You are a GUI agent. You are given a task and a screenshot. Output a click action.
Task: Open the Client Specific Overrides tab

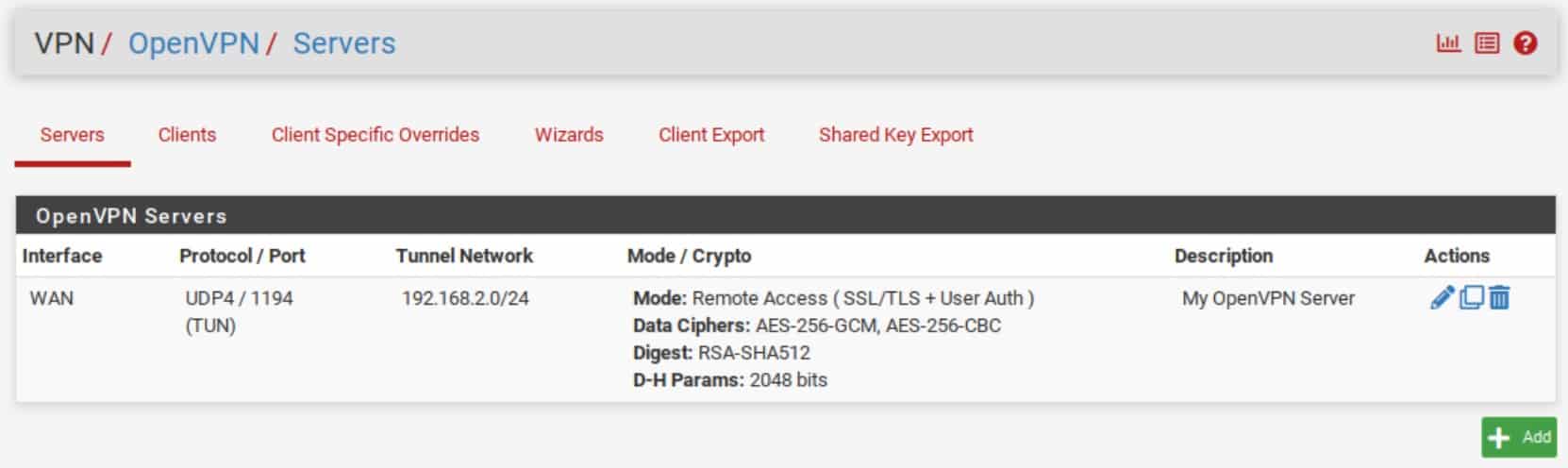[x=375, y=135]
